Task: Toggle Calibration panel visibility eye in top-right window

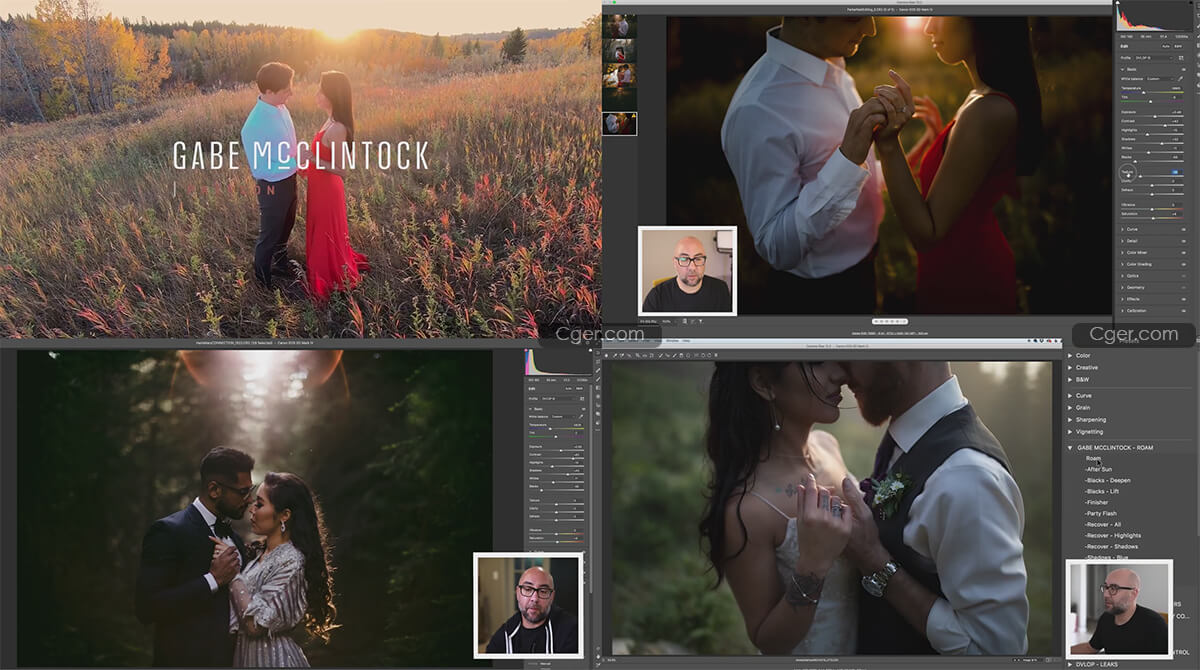Action: point(1184,310)
